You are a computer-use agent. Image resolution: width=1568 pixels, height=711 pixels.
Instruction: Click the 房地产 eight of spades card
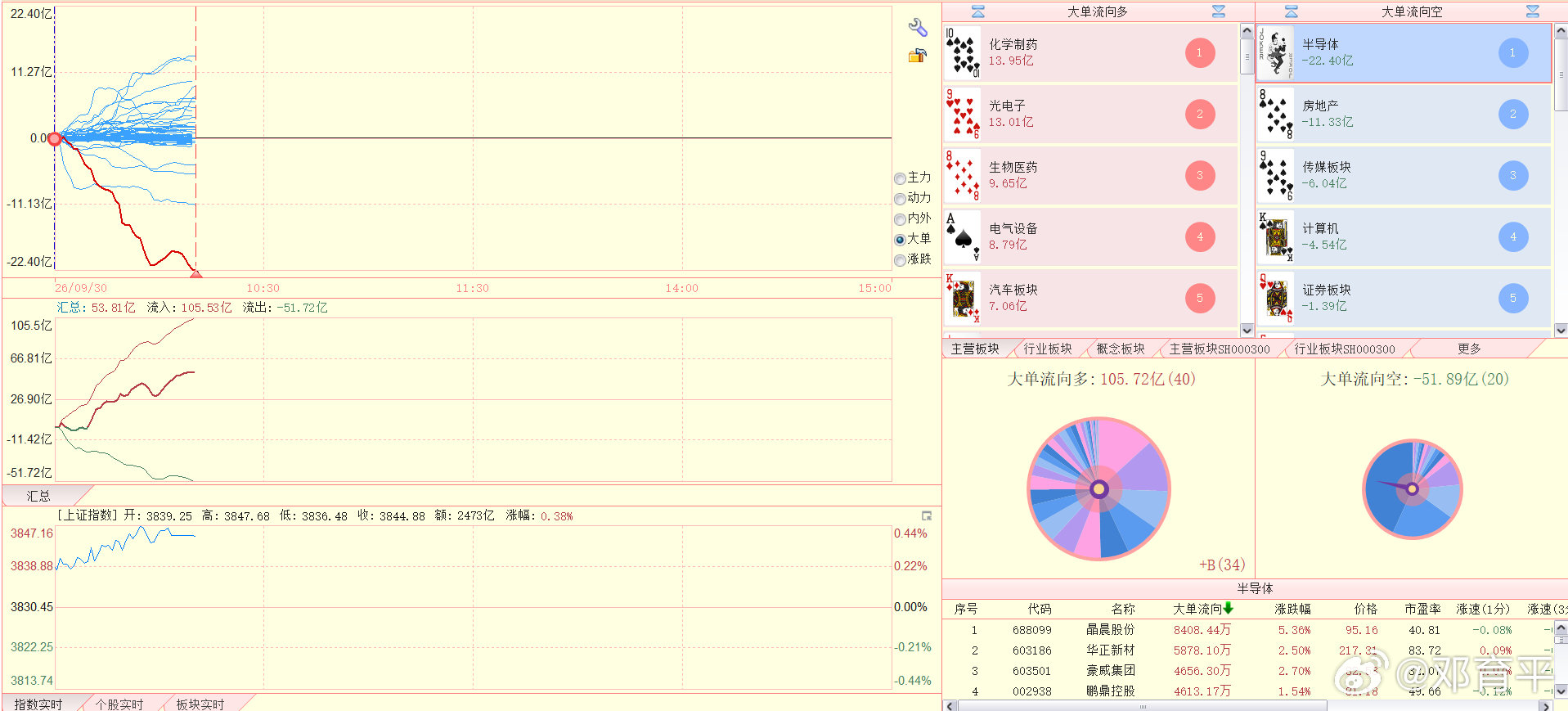[1276, 114]
